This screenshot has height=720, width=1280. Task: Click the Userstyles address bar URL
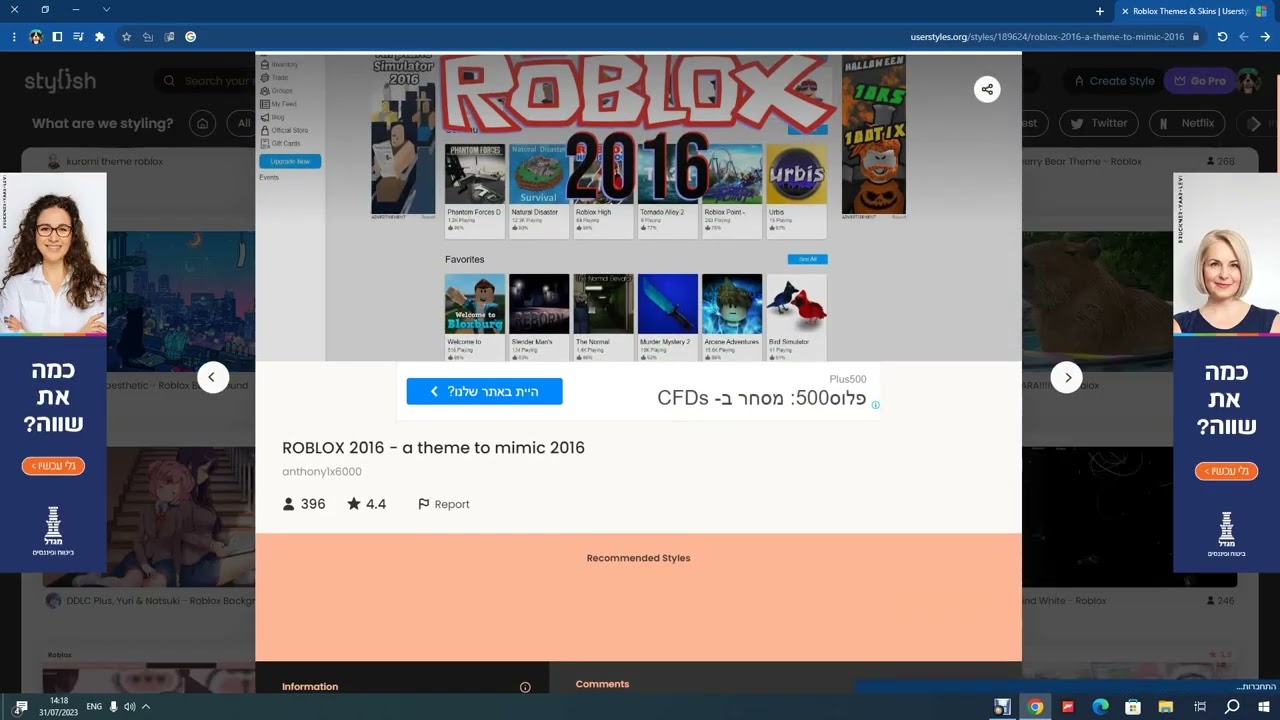coord(1047,37)
